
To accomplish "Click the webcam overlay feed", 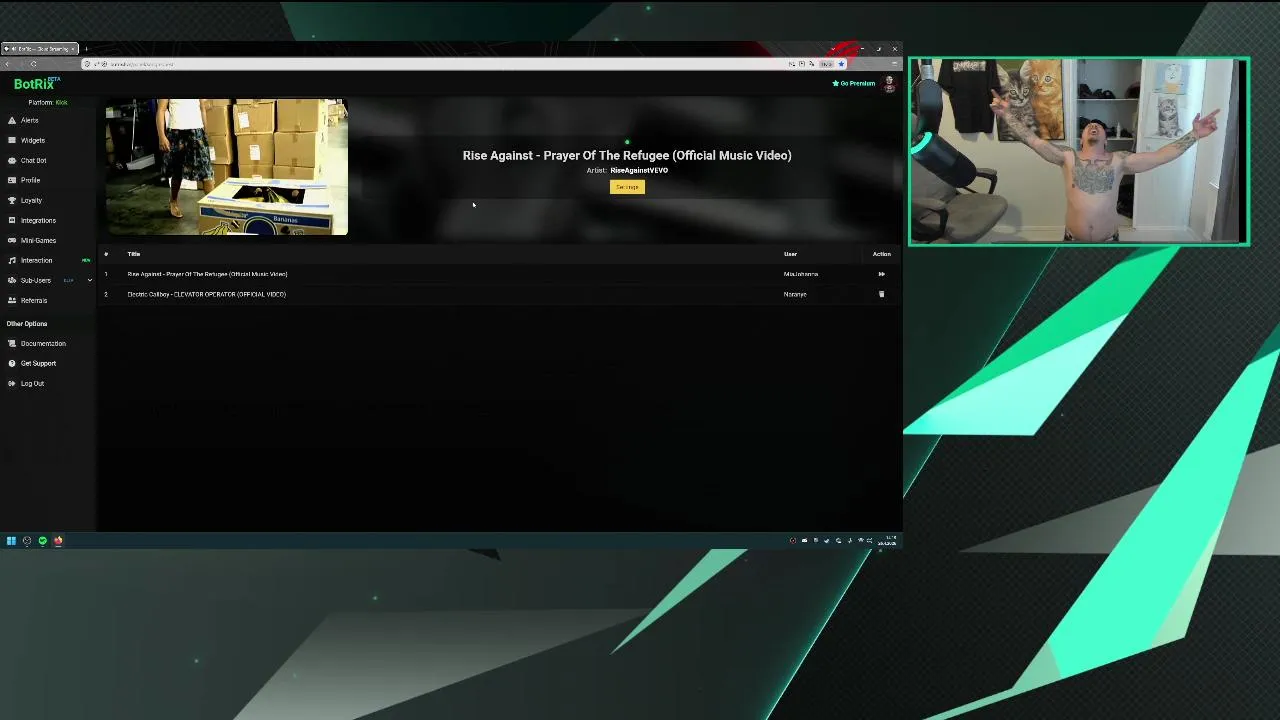I will (x=1079, y=151).
